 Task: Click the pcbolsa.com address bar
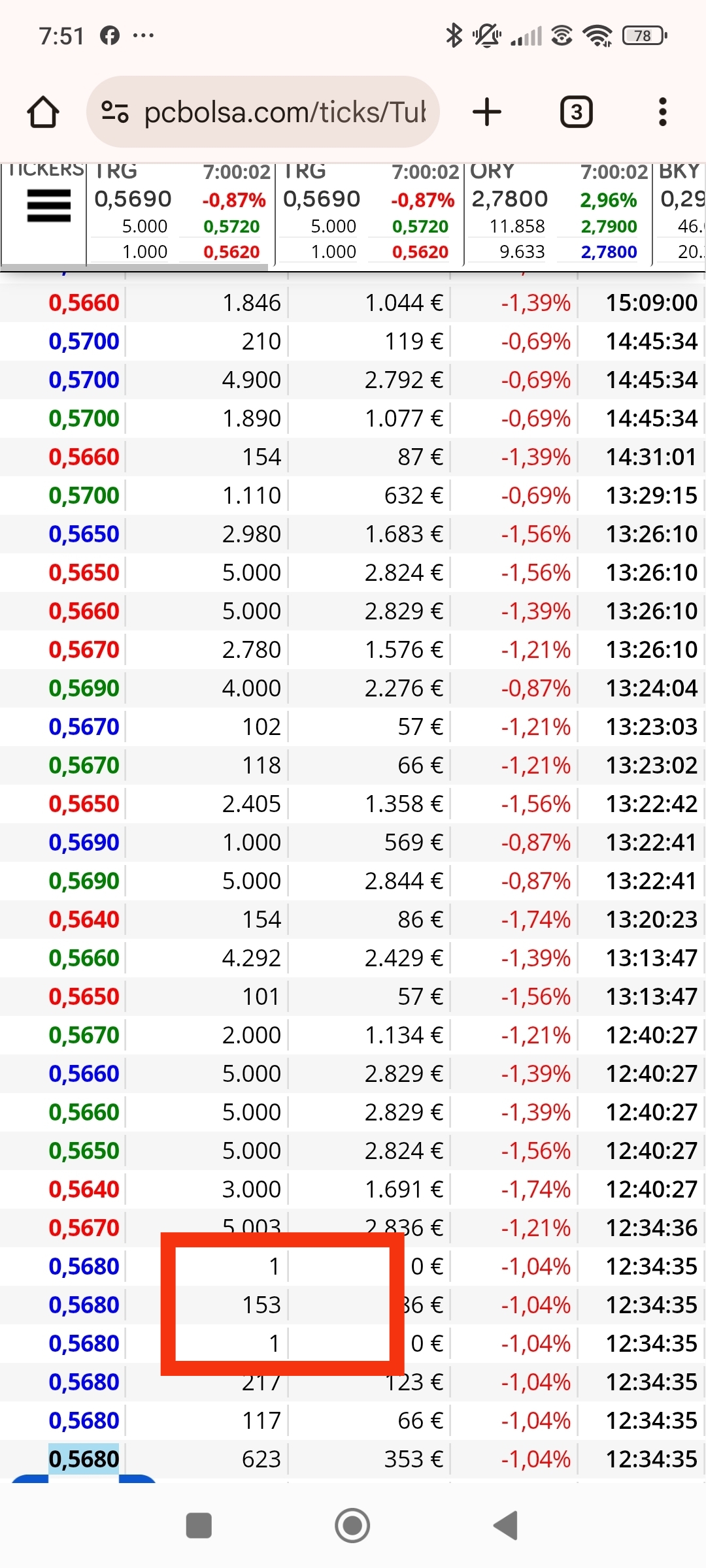click(263, 112)
